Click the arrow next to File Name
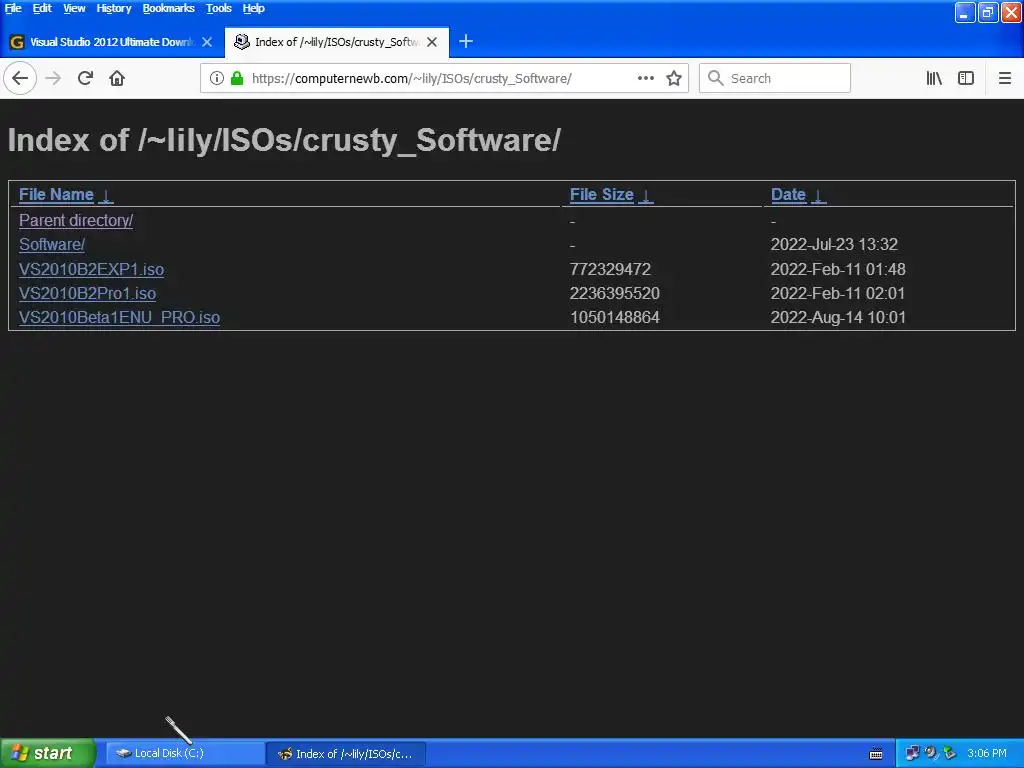This screenshot has height=768, width=1024. tap(106, 195)
